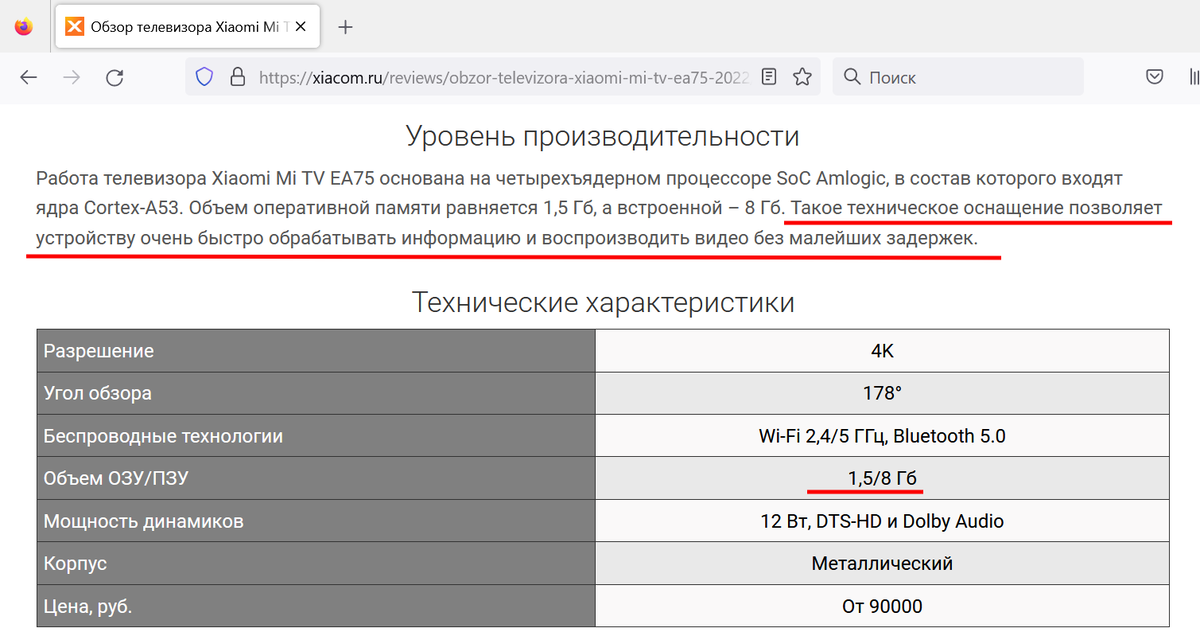Reload the current page

click(x=115, y=76)
